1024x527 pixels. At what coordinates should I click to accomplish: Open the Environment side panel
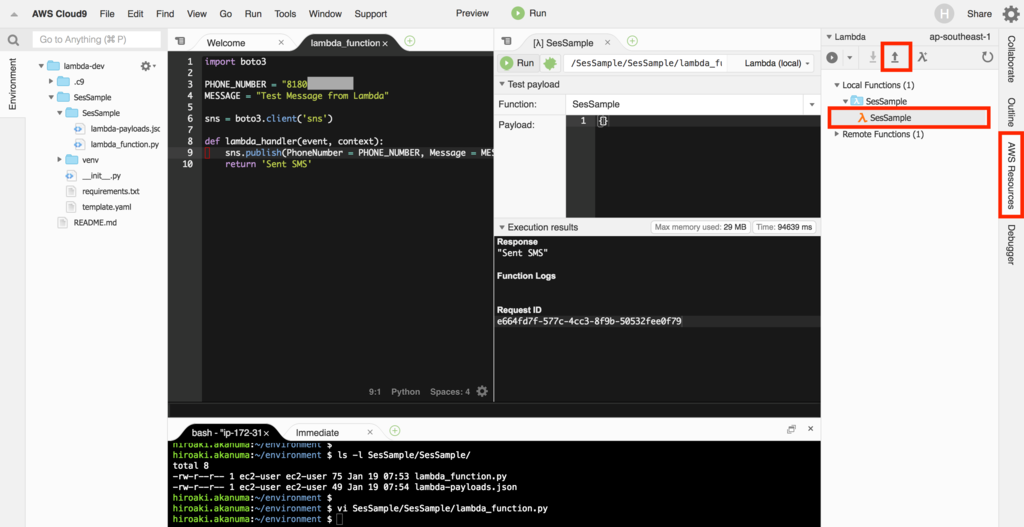coord(12,84)
